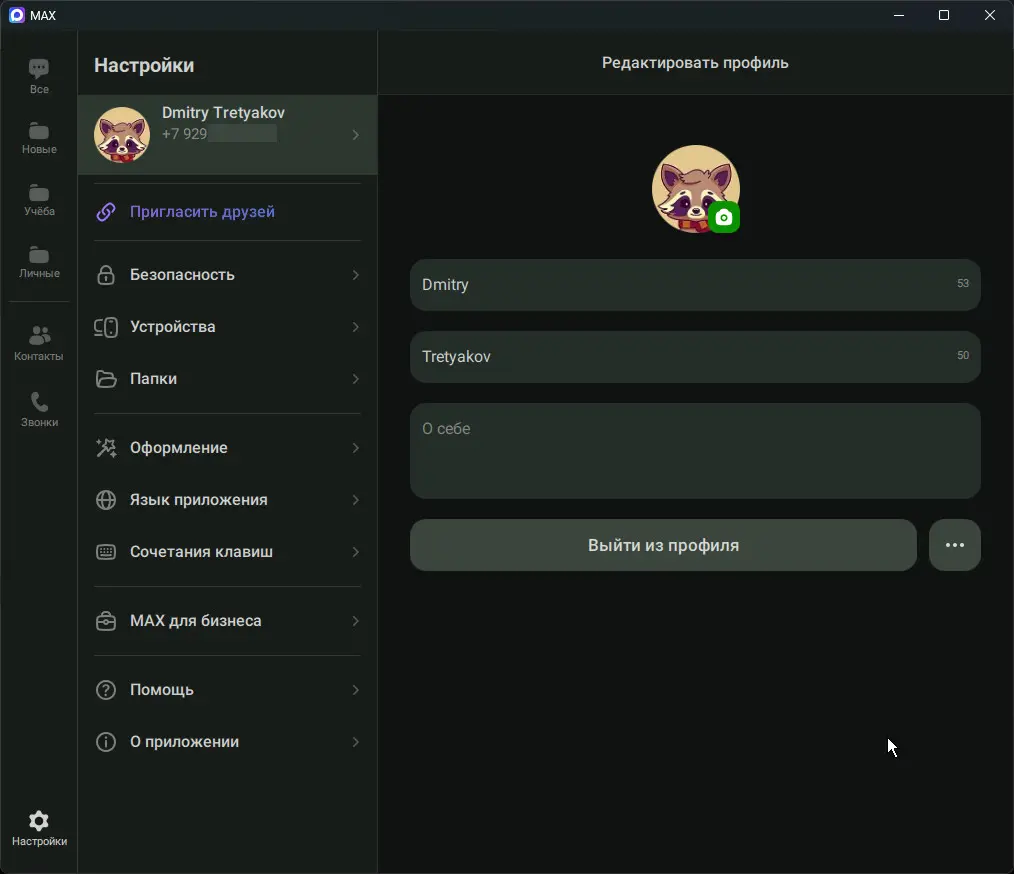Click the green camera icon on avatar

724,217
